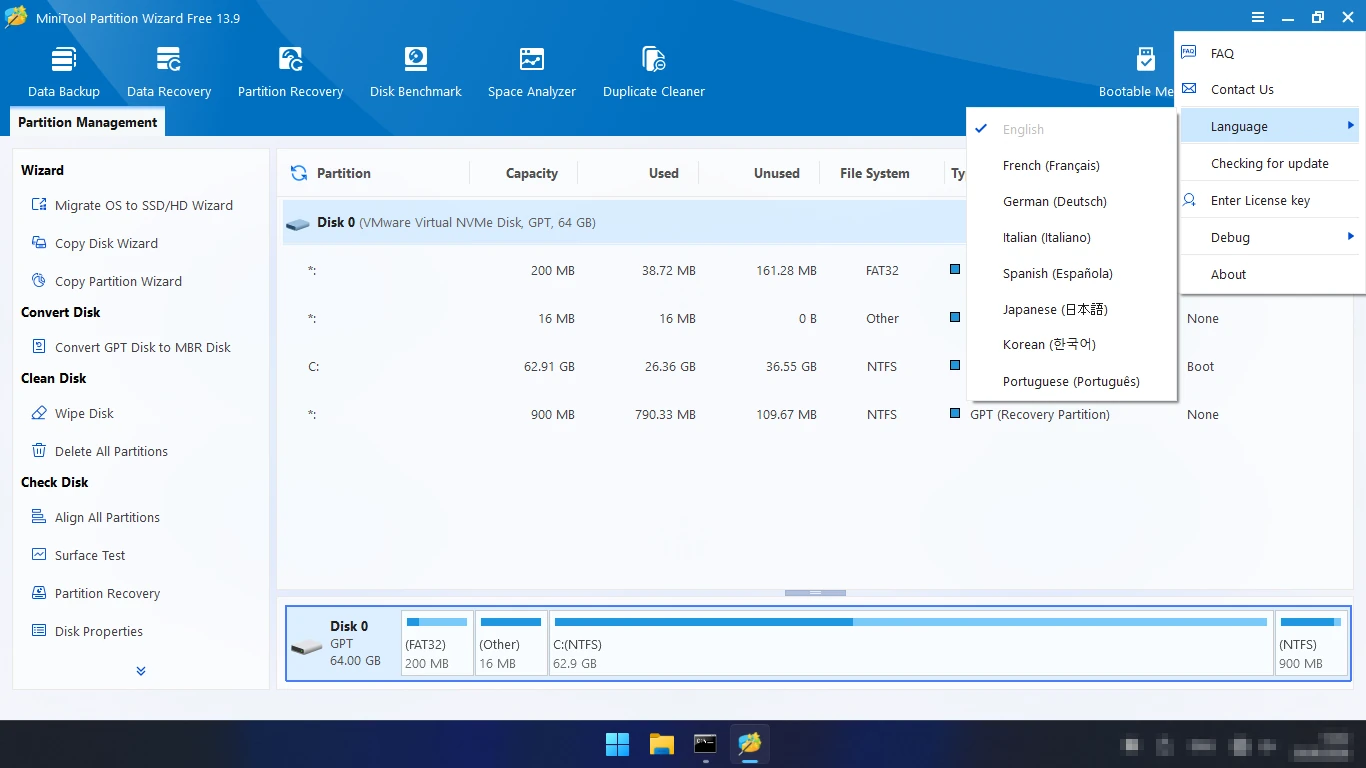Image resolution: width=1366 pixels, height=768 pixels.
Task: Start the Disk Benchmark tool
Action: point(416,72)
